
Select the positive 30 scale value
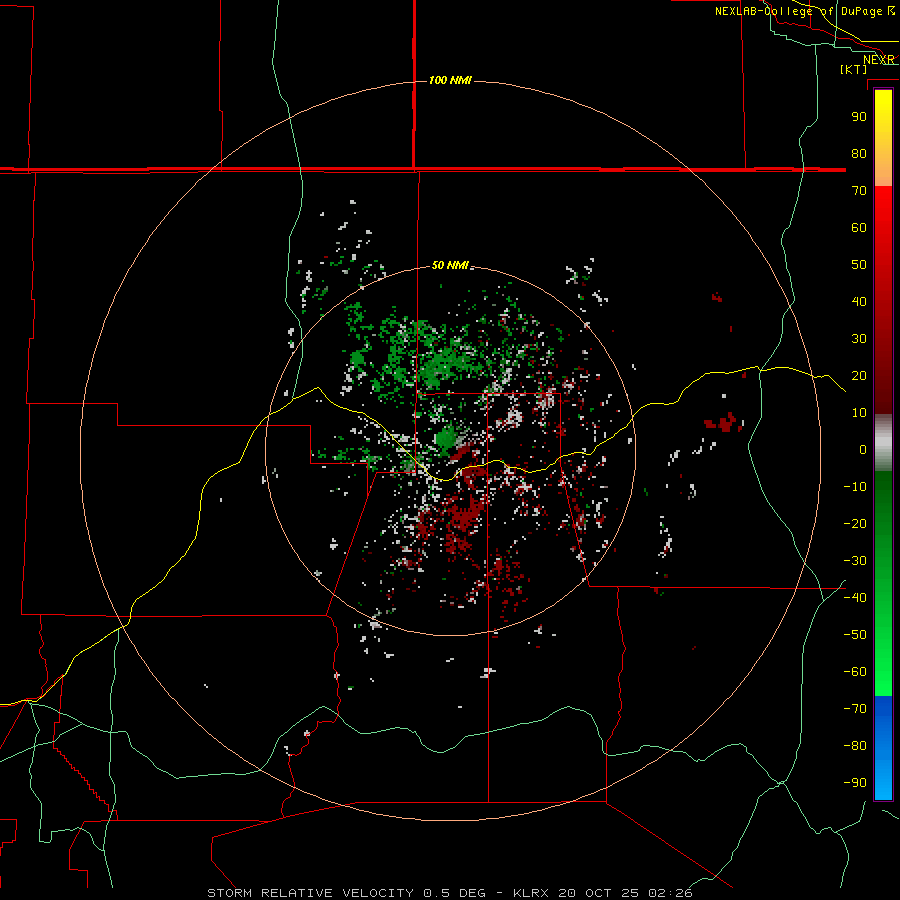point(859,339)
